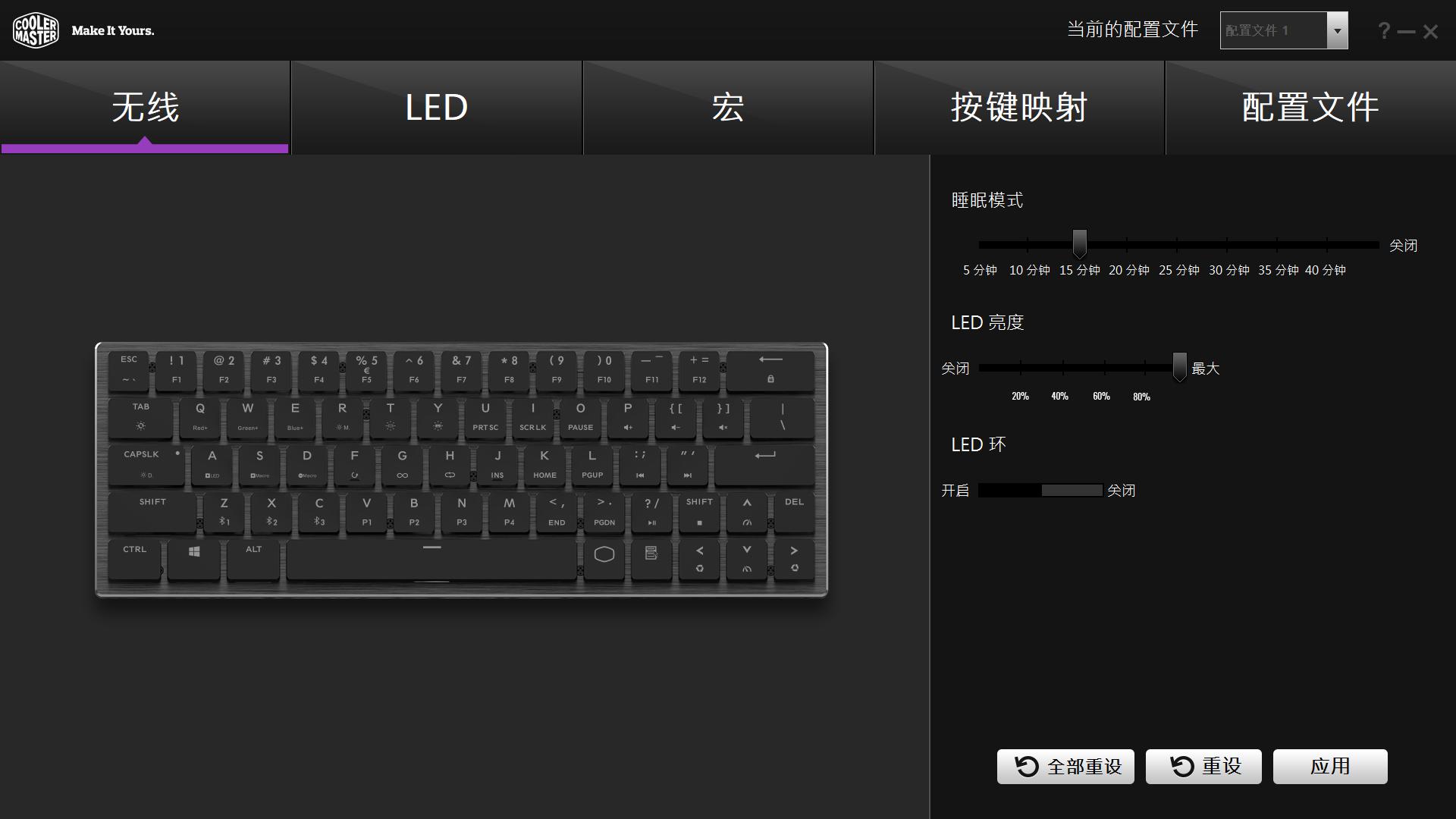Click the 应用 apply button

[x=1330, y=767]
